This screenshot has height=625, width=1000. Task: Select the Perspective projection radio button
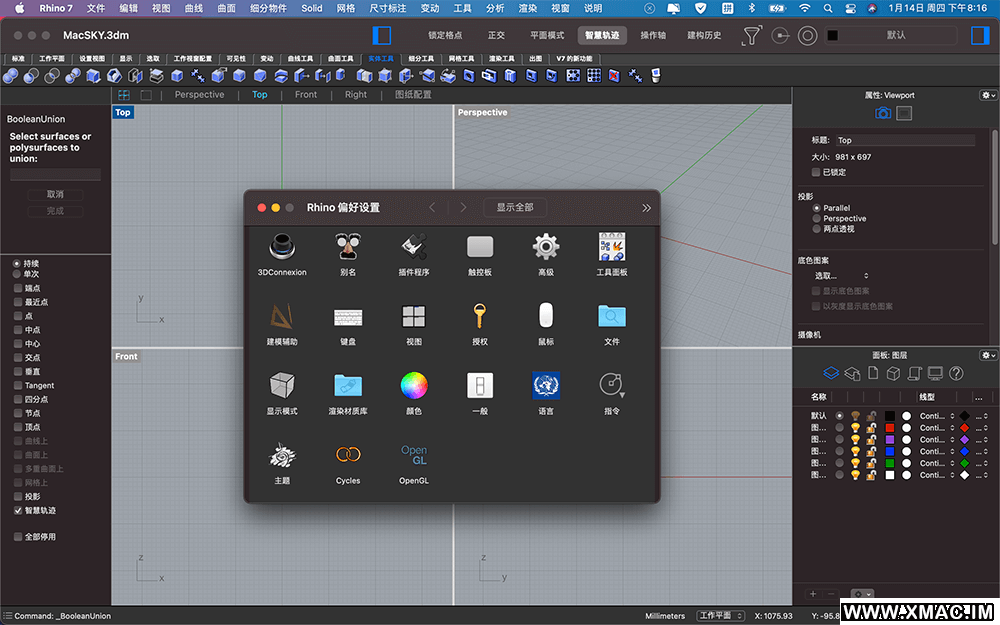[816, 218]
